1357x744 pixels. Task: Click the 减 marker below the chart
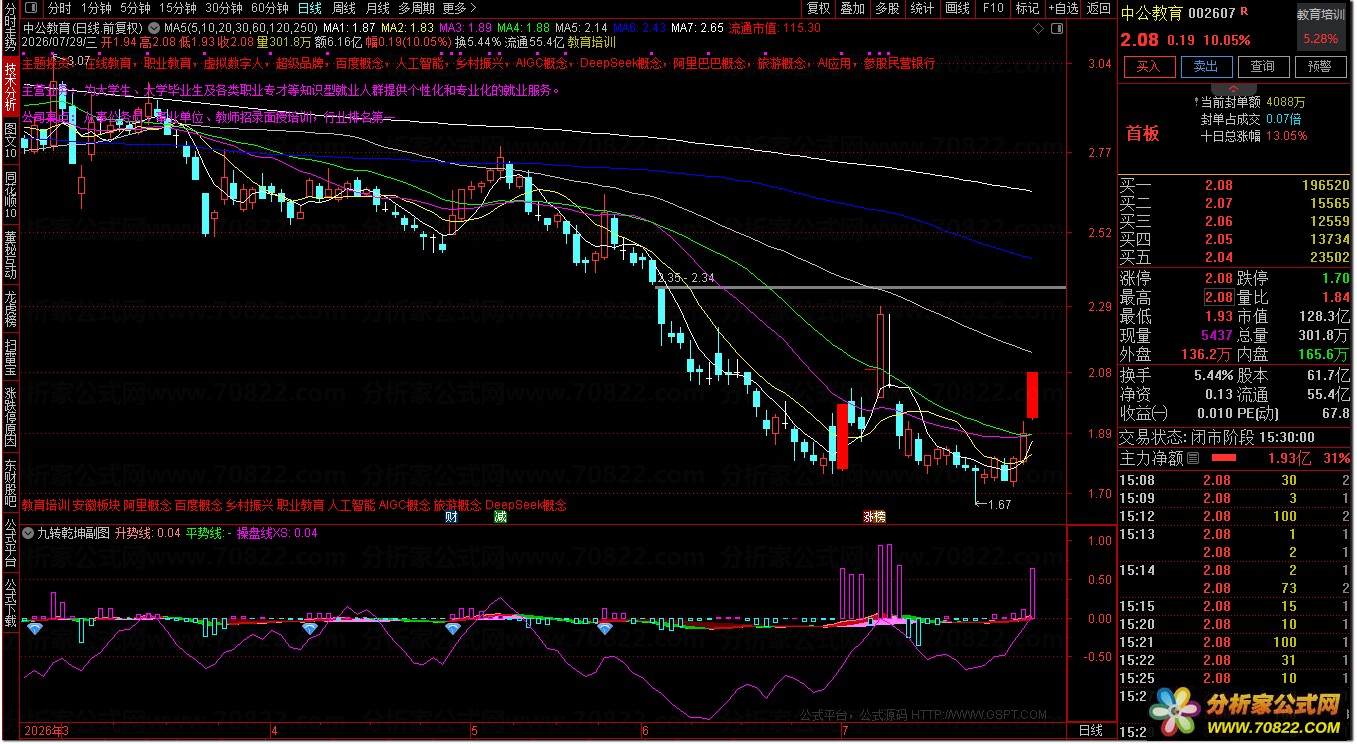(x=500, y=517)
